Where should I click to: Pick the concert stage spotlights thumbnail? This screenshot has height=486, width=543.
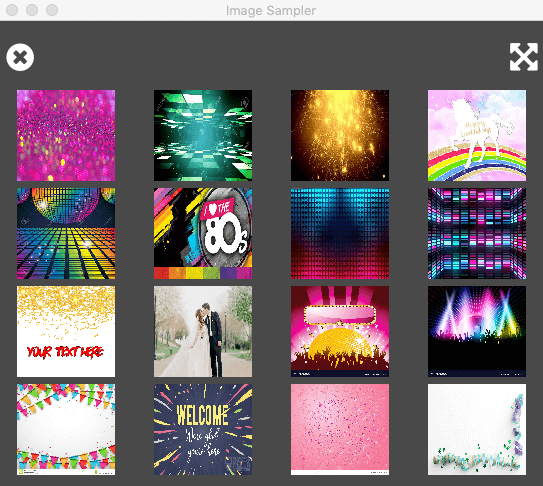(x=477, y=332)
